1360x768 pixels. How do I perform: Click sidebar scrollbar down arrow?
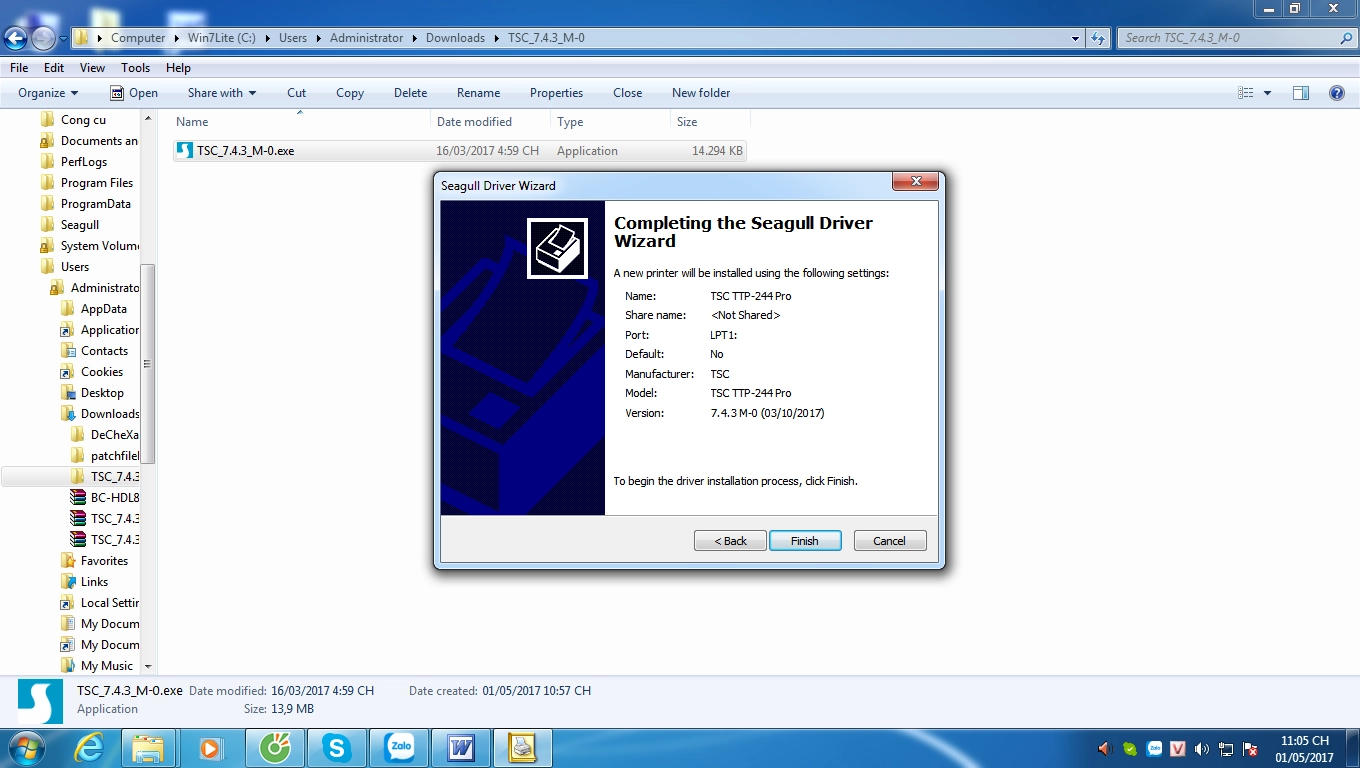click(x=148, y=666)
